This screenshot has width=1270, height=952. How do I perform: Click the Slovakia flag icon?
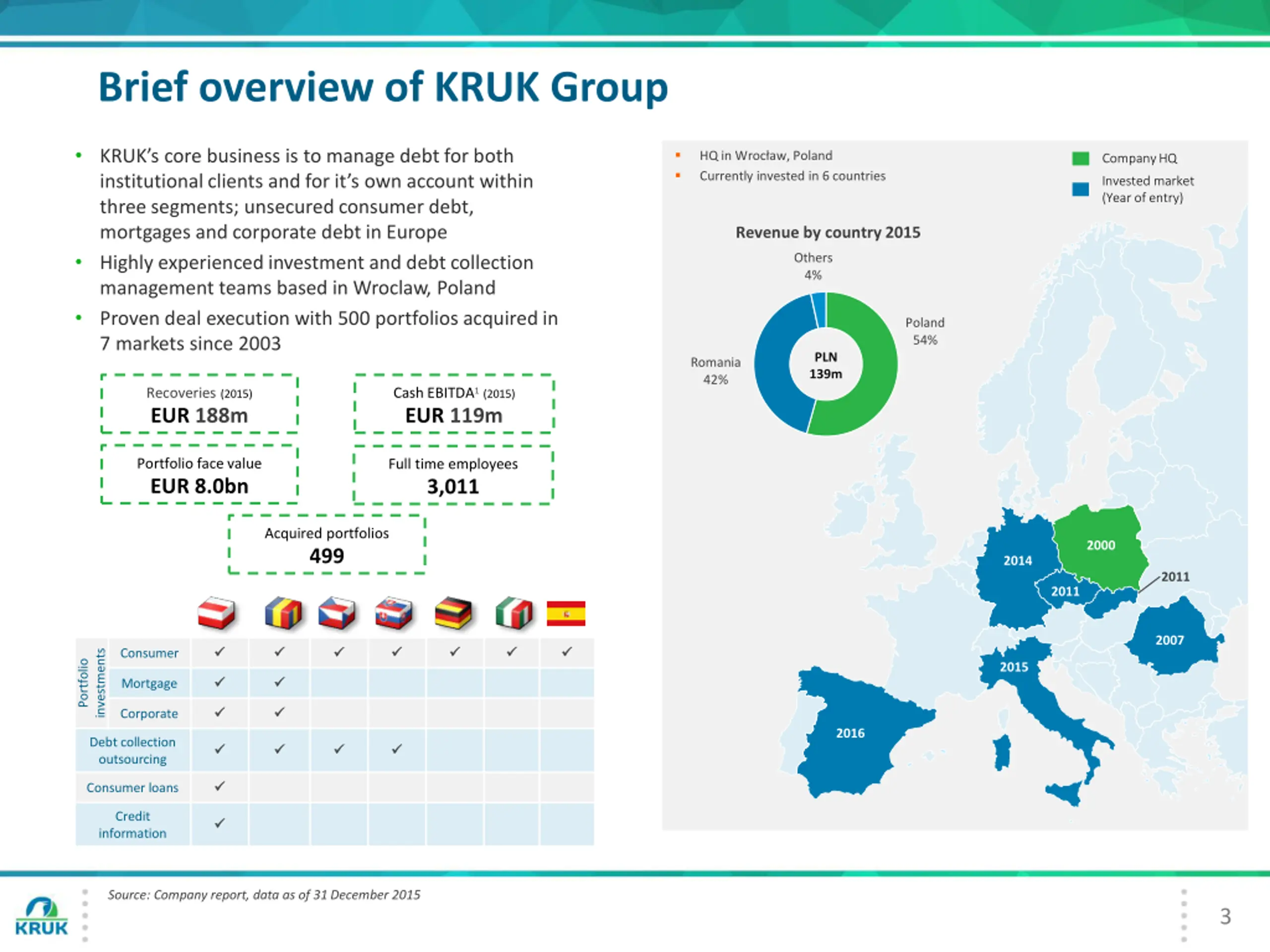[x=394, y=613]
